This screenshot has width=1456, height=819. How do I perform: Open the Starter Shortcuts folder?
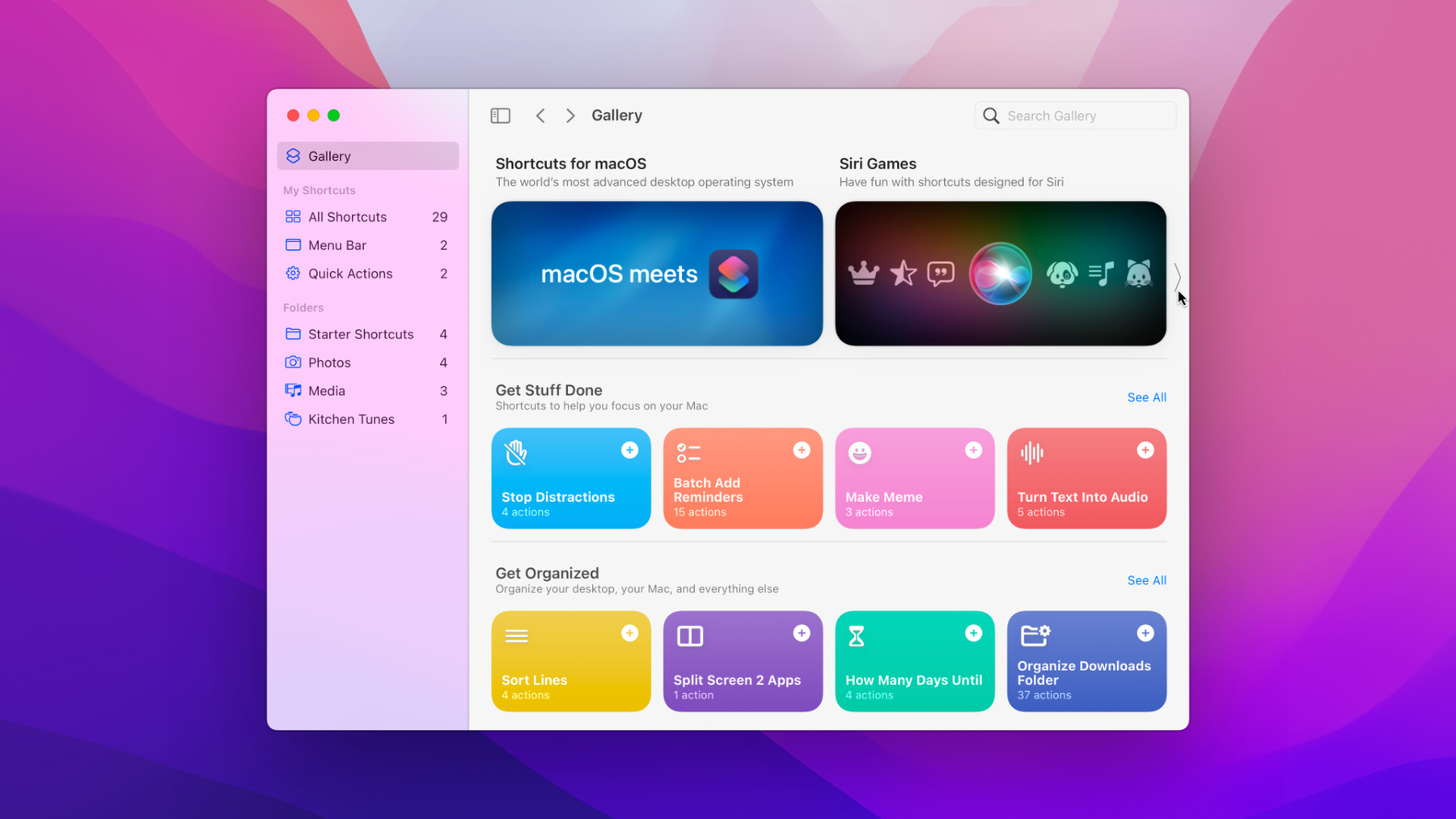coord(367,334)
